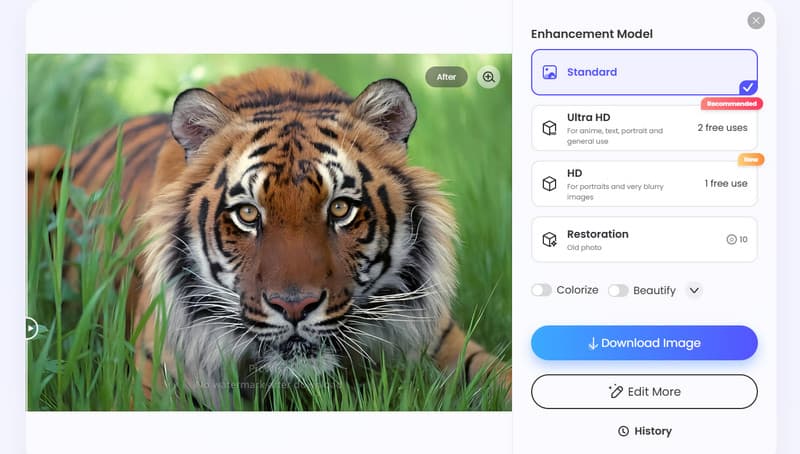Click the After label on the preview

coord(446,77)
